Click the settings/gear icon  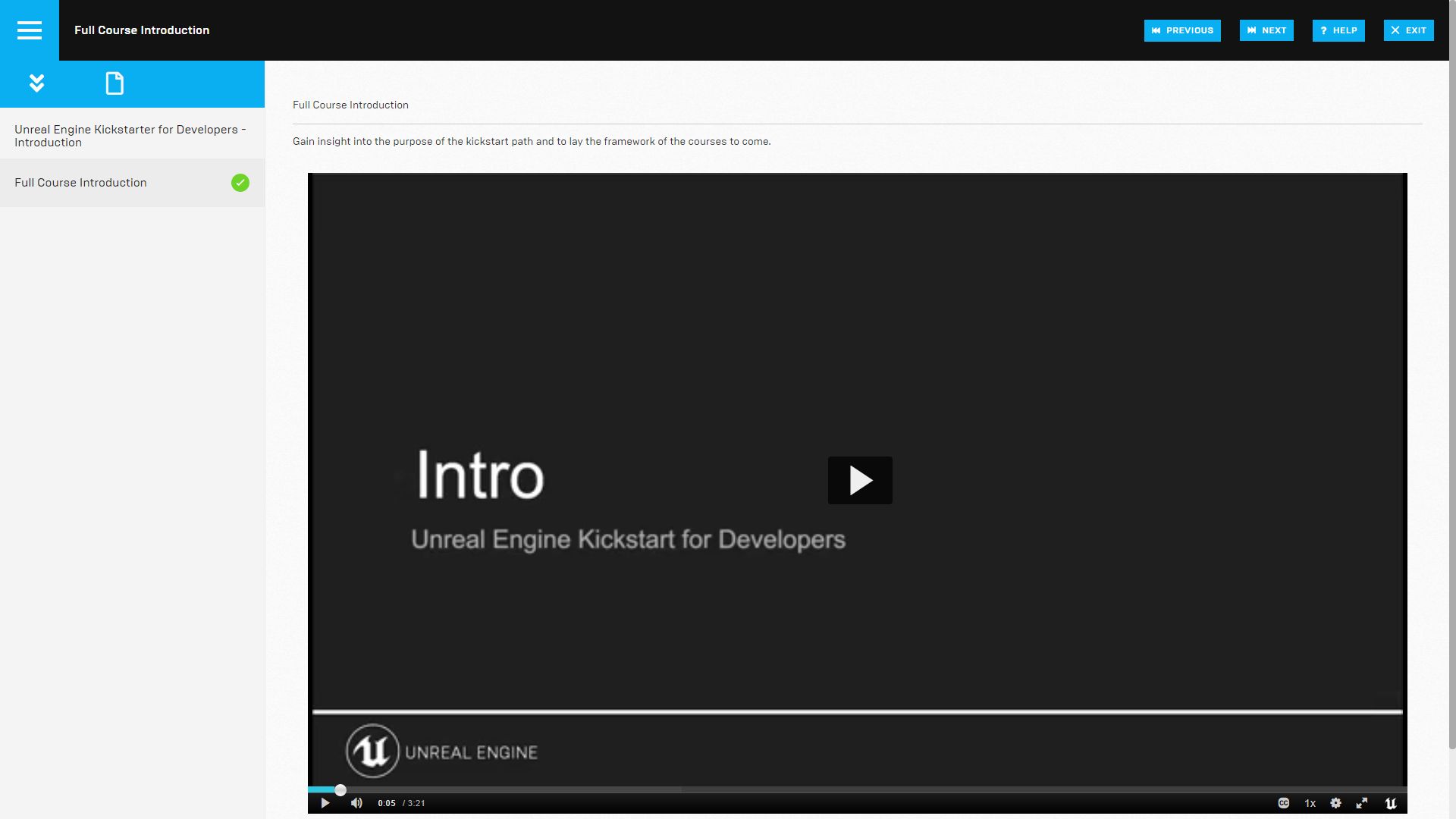[1337, 803]
